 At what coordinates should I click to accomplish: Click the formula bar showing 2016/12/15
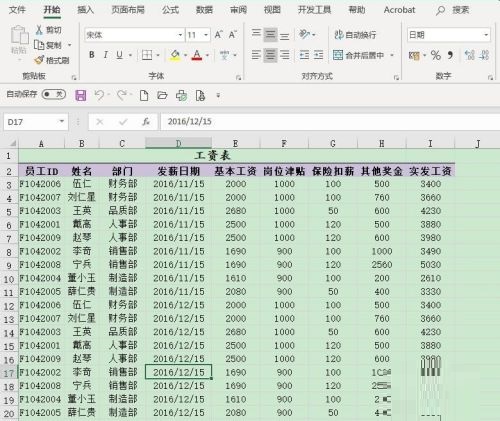(330, 122)
